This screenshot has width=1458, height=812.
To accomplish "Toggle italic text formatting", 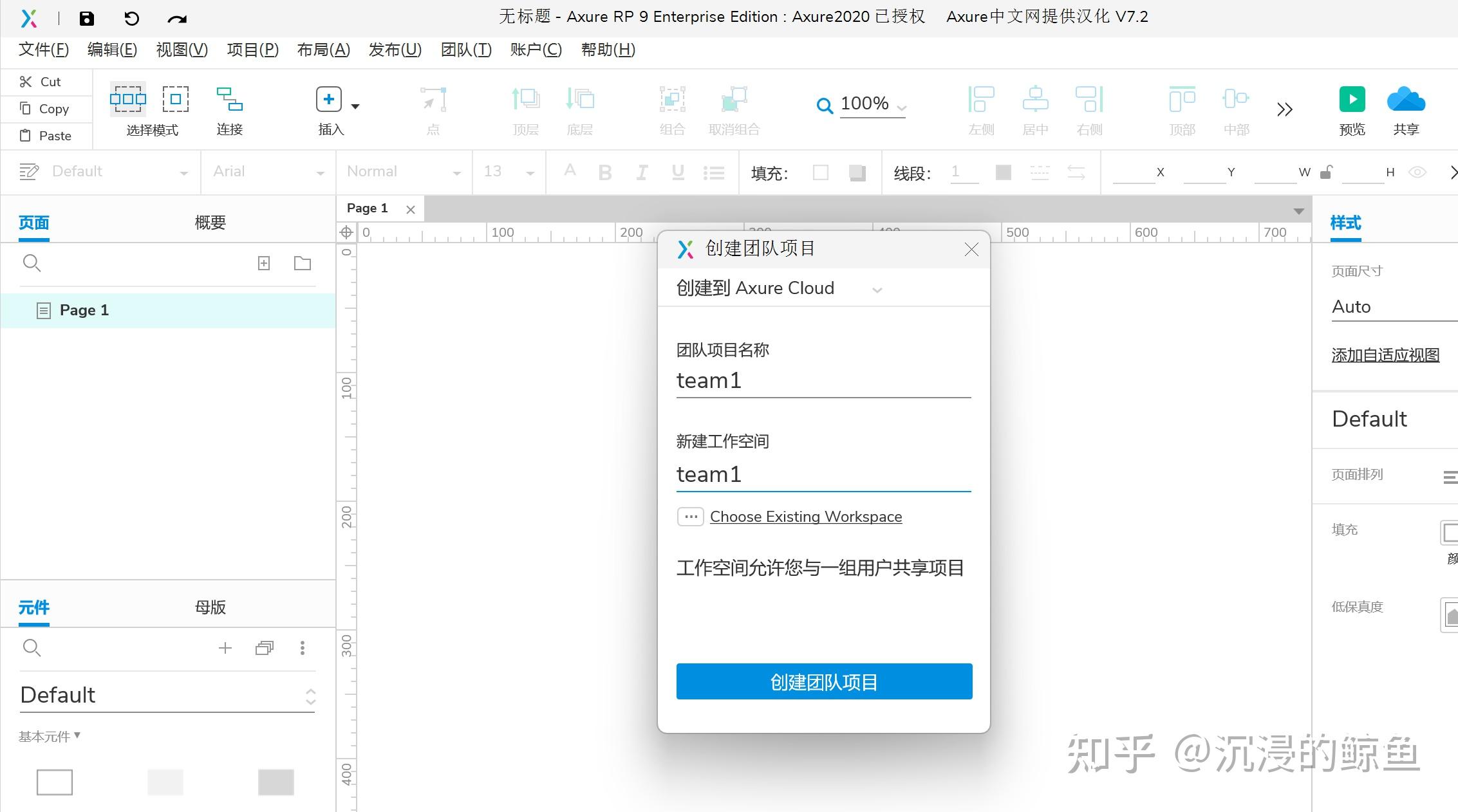I will (x=641, y=172).
